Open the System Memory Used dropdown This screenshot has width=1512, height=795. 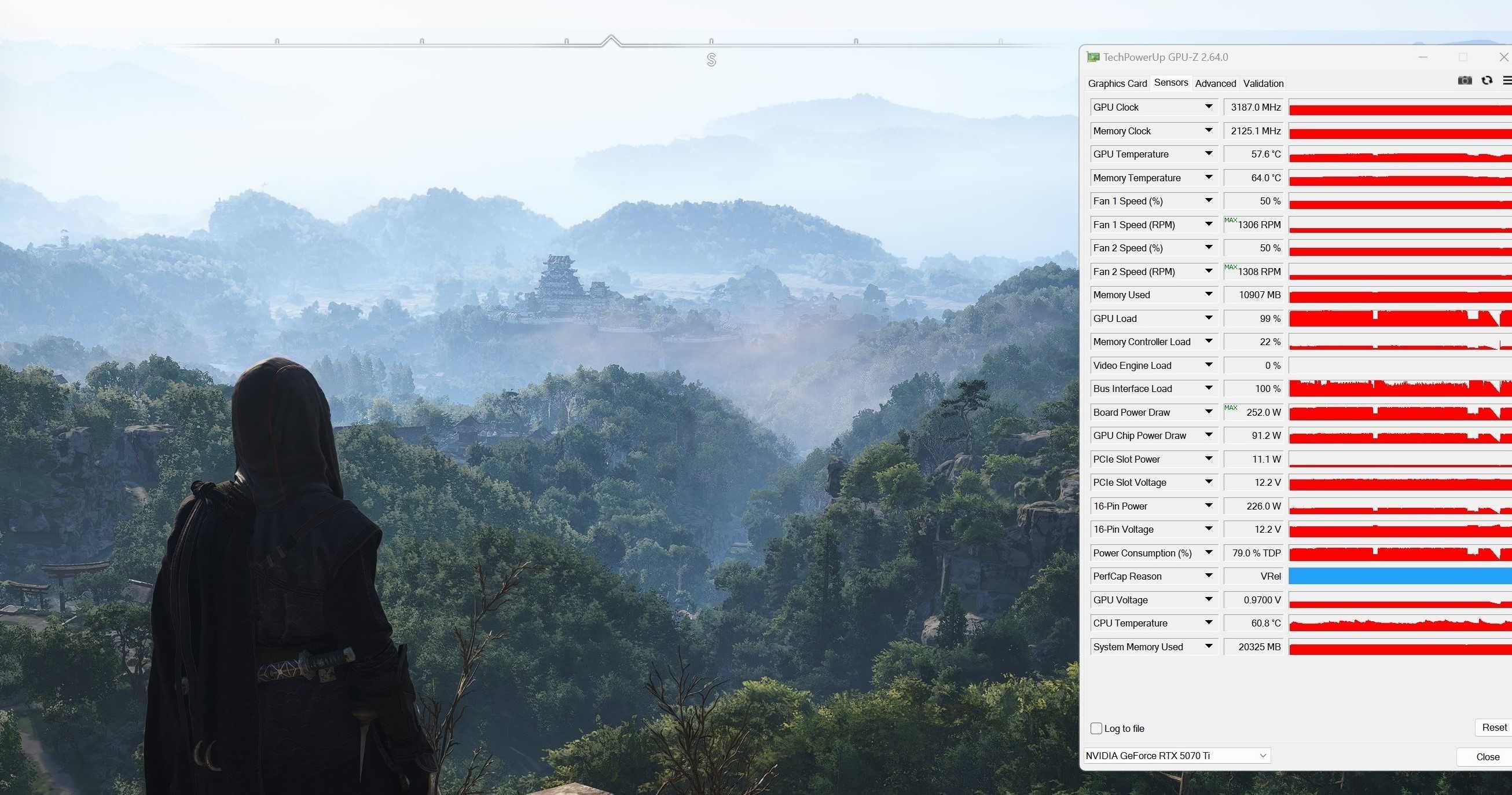(1209, 646)
